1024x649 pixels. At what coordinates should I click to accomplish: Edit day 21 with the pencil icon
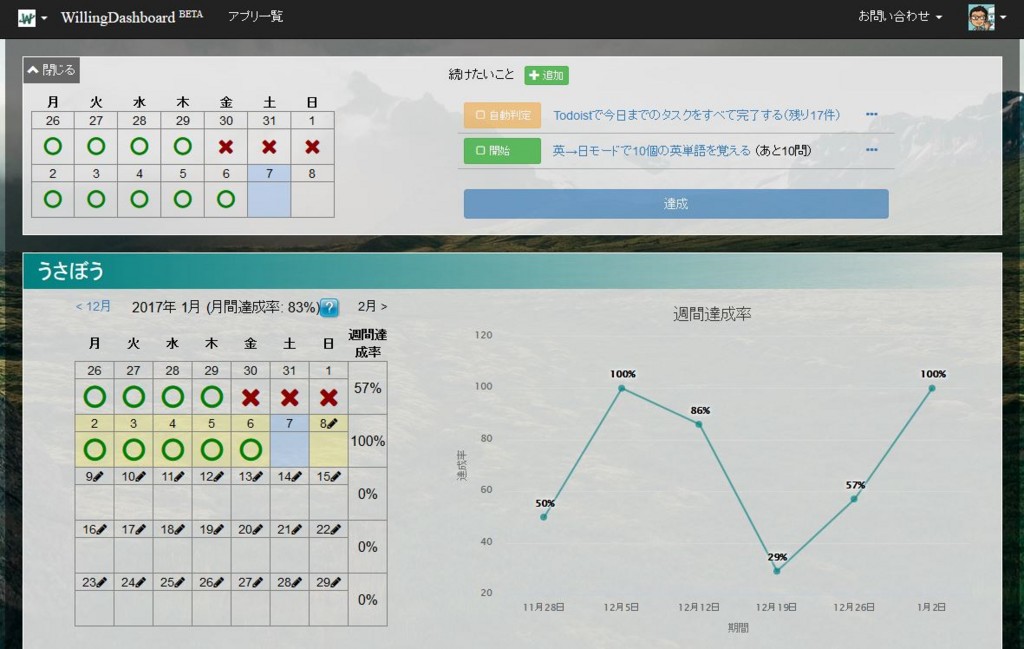tap(296, 530)
